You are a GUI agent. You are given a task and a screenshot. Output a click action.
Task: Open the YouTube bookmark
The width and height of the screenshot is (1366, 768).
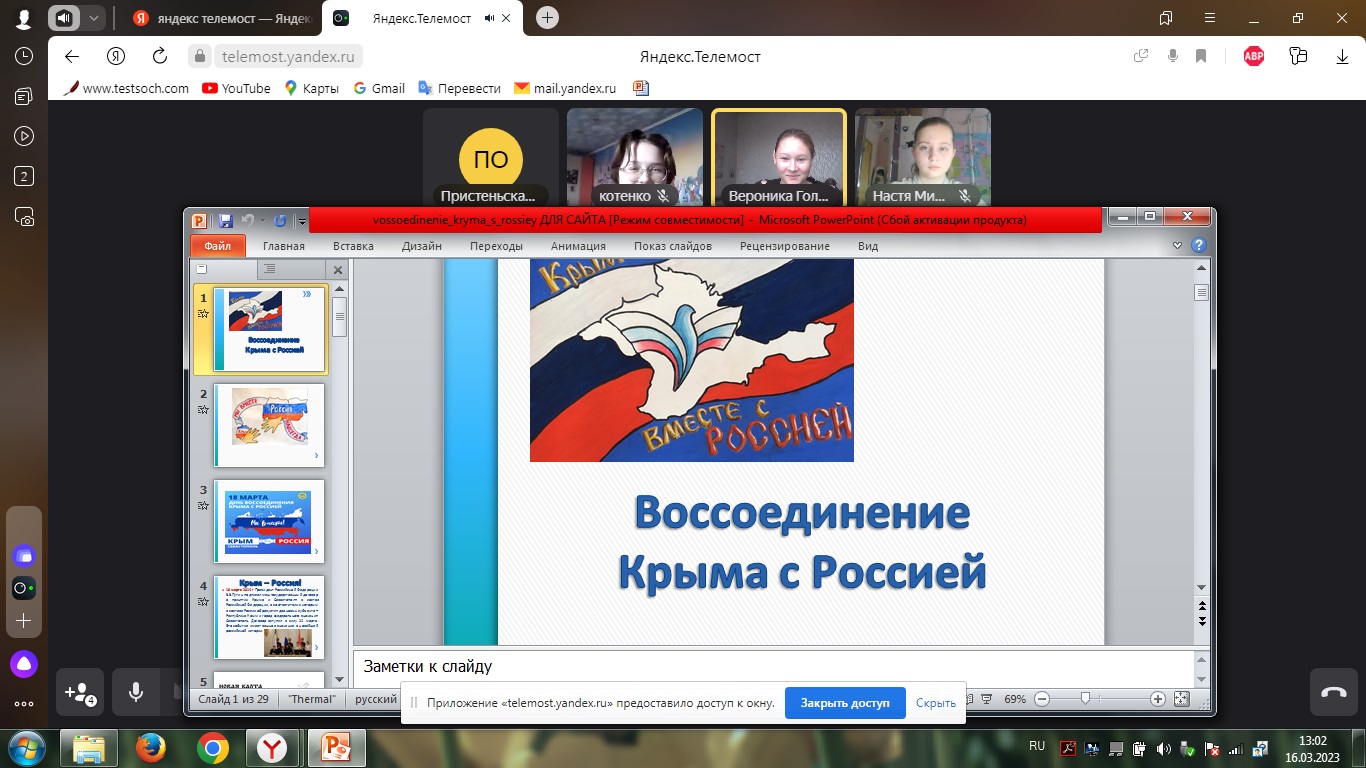tap(236, 88)
